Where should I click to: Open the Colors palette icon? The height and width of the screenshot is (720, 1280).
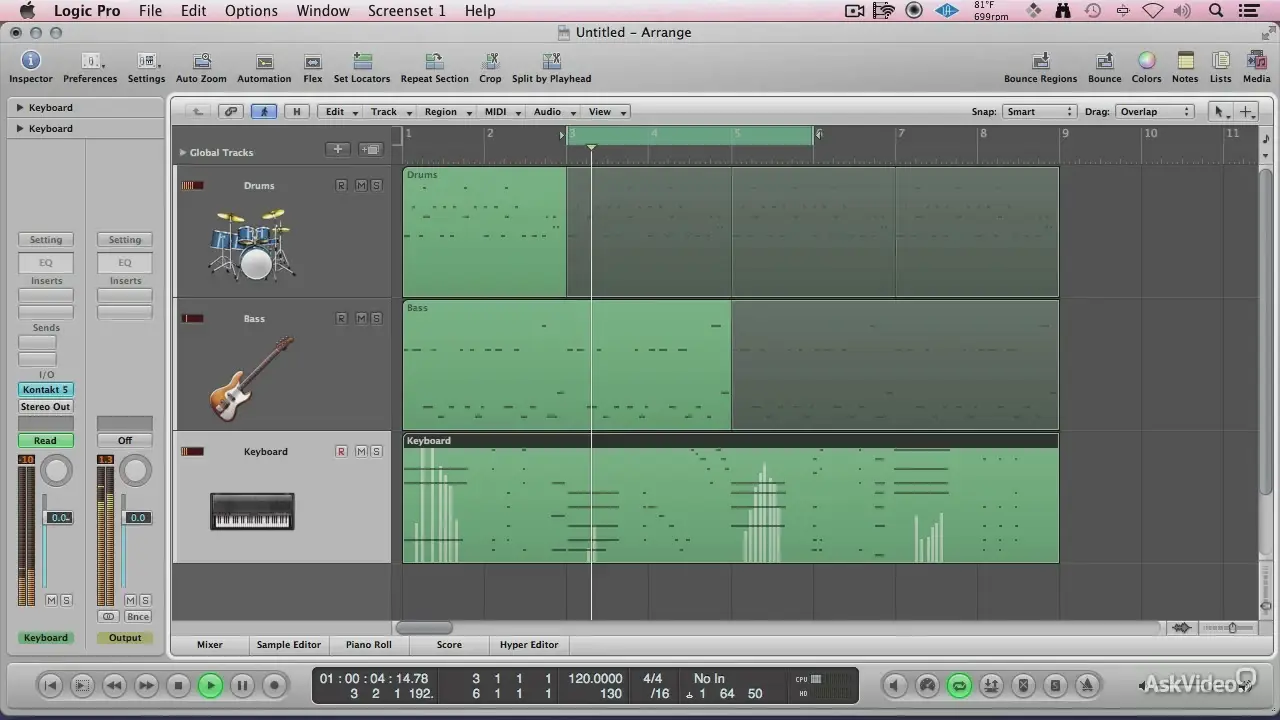point(1146,62)
